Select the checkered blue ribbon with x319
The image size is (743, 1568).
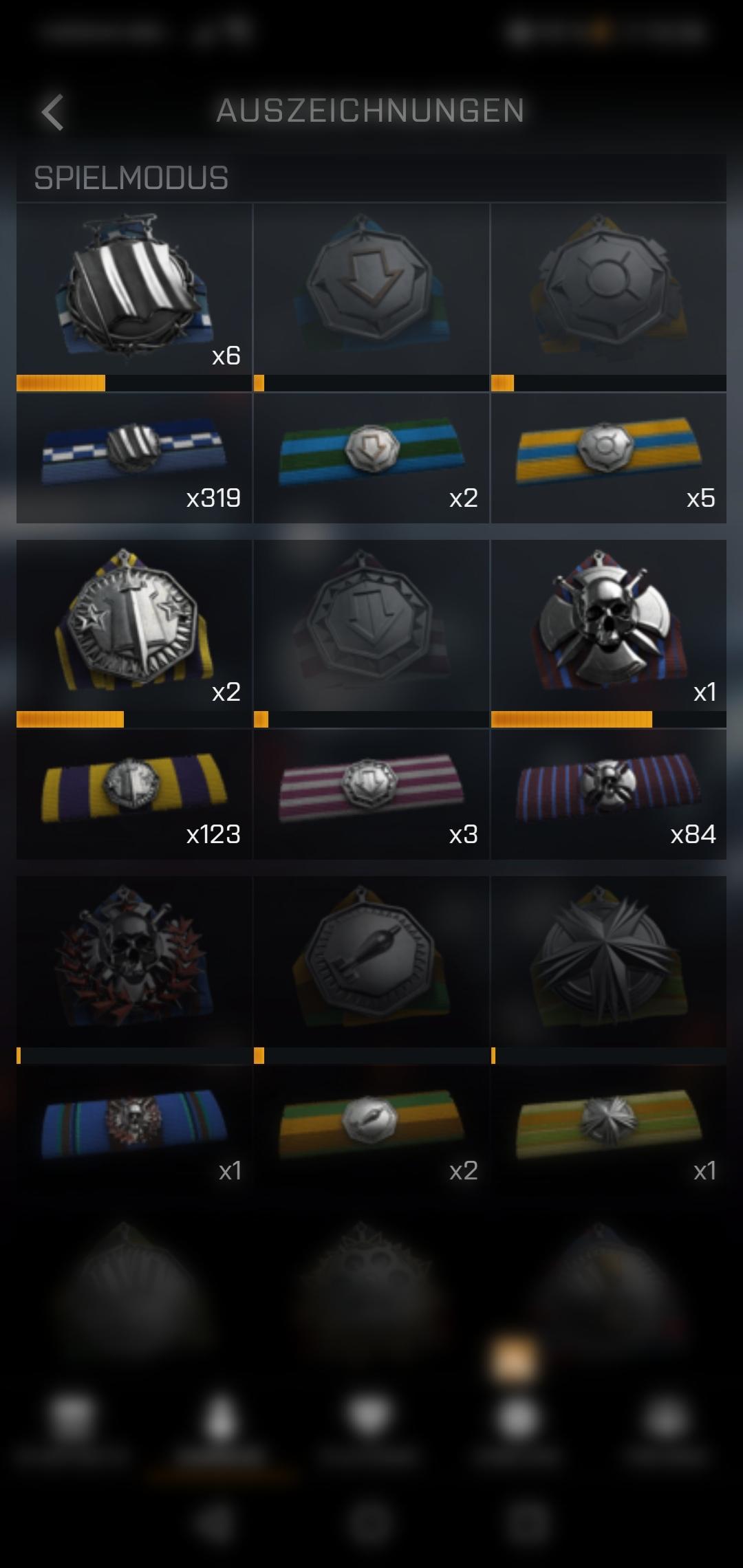click(134, 458)
